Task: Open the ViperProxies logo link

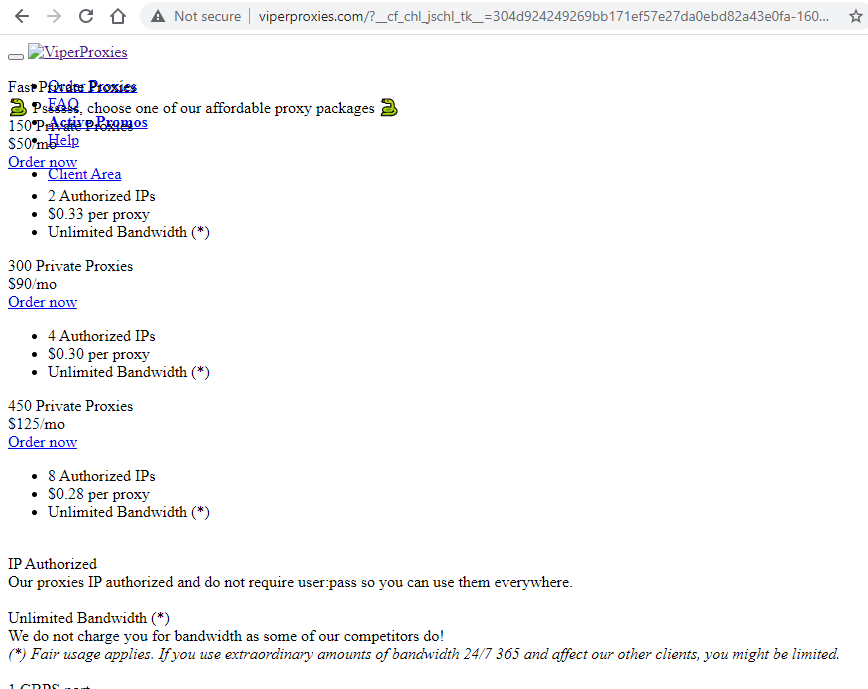Action: 78,52
